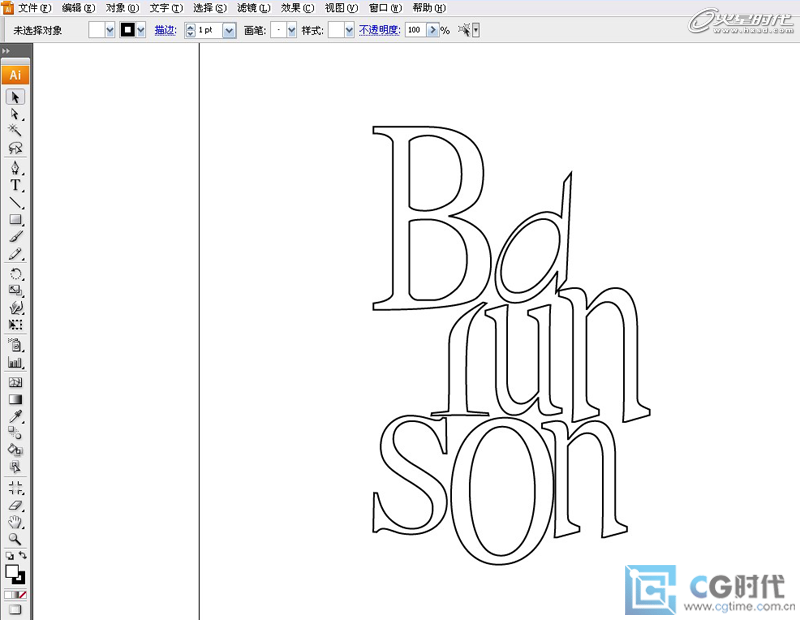Screen dimensions: 800x620
Task: Select the Selection (black arrow) tool
Action: [x=15, y=97]
